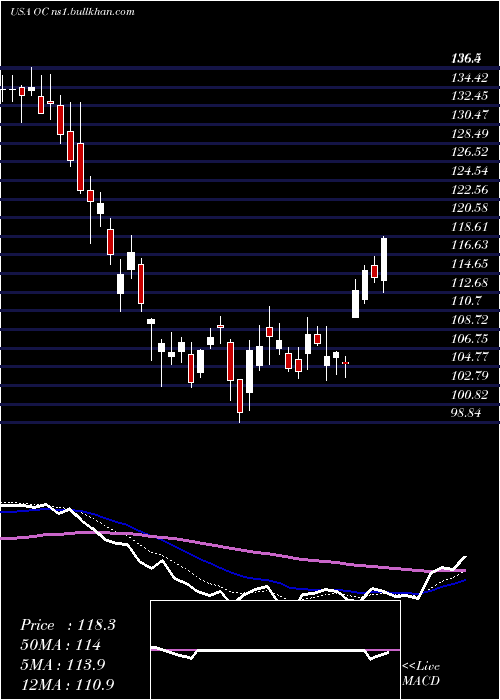Click the 122.56 price axis label

tap(470, 190)
